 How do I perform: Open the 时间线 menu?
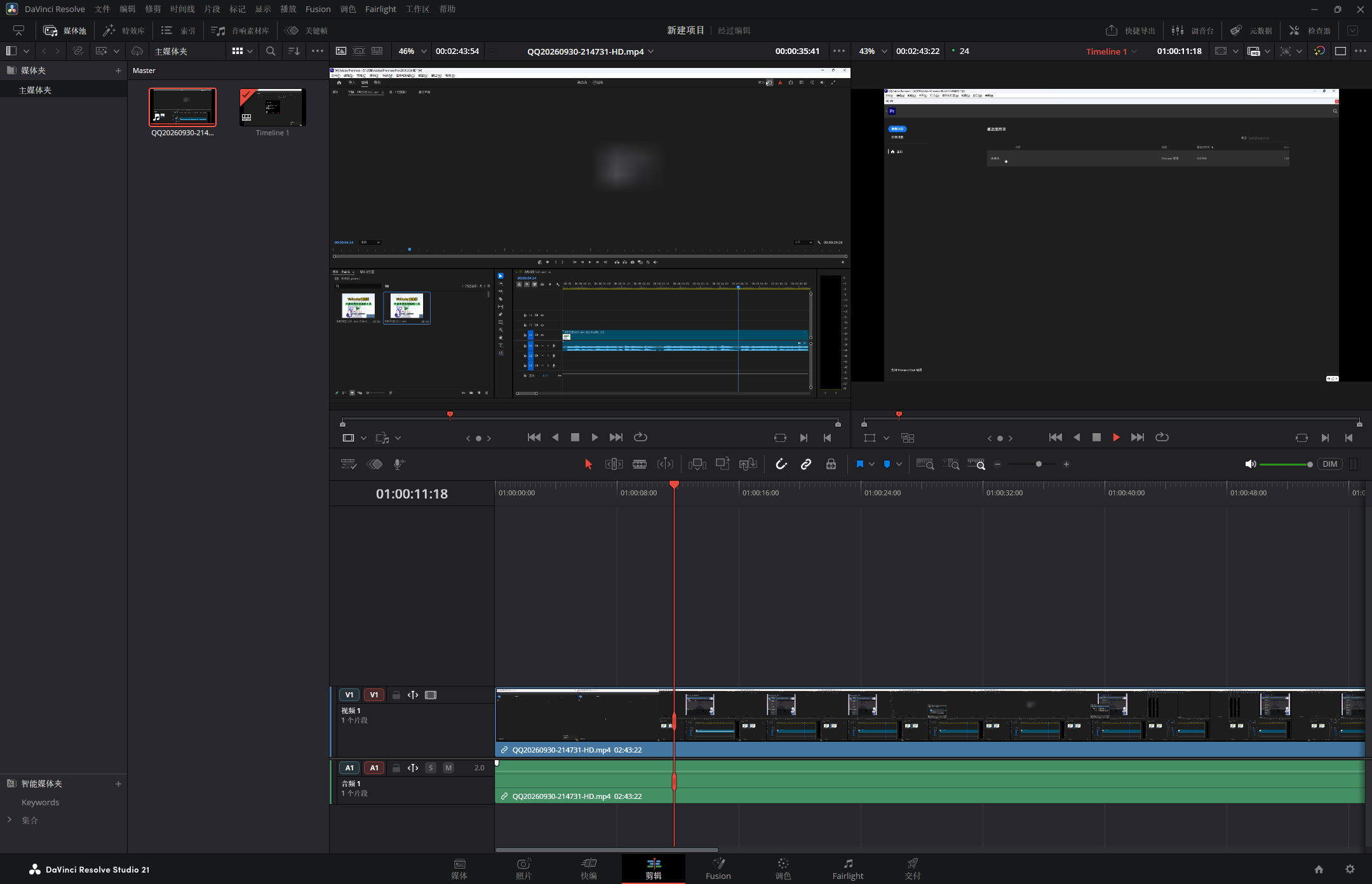coord(182,9)
